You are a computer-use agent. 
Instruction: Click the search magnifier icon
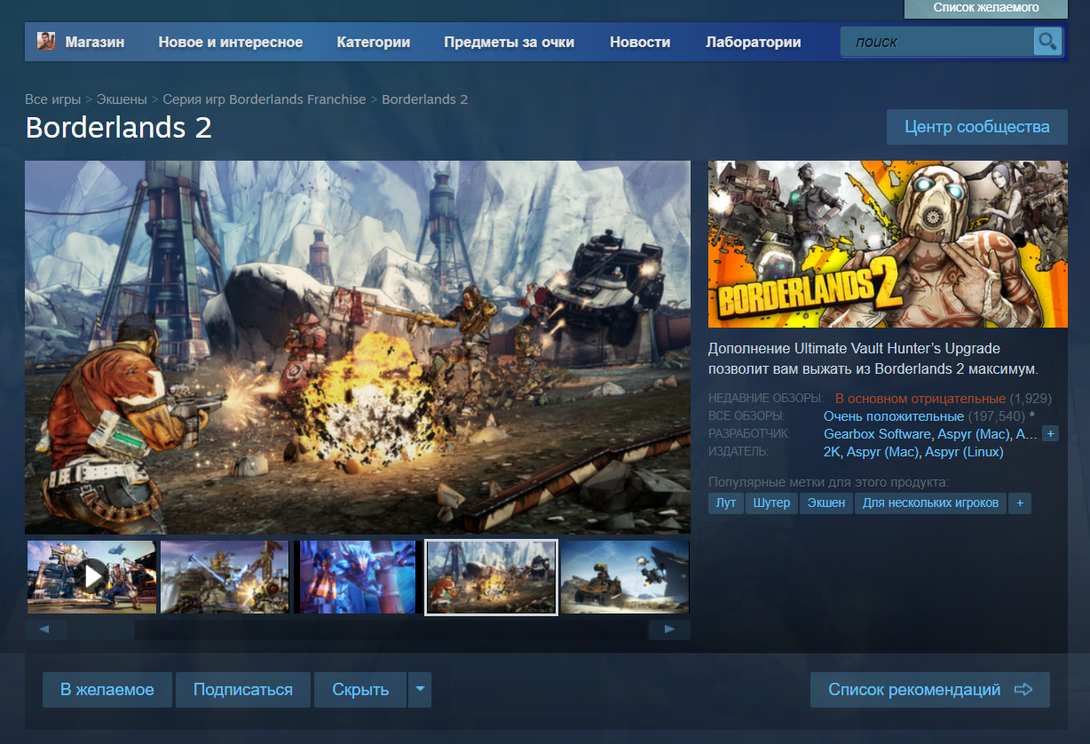1047,41
